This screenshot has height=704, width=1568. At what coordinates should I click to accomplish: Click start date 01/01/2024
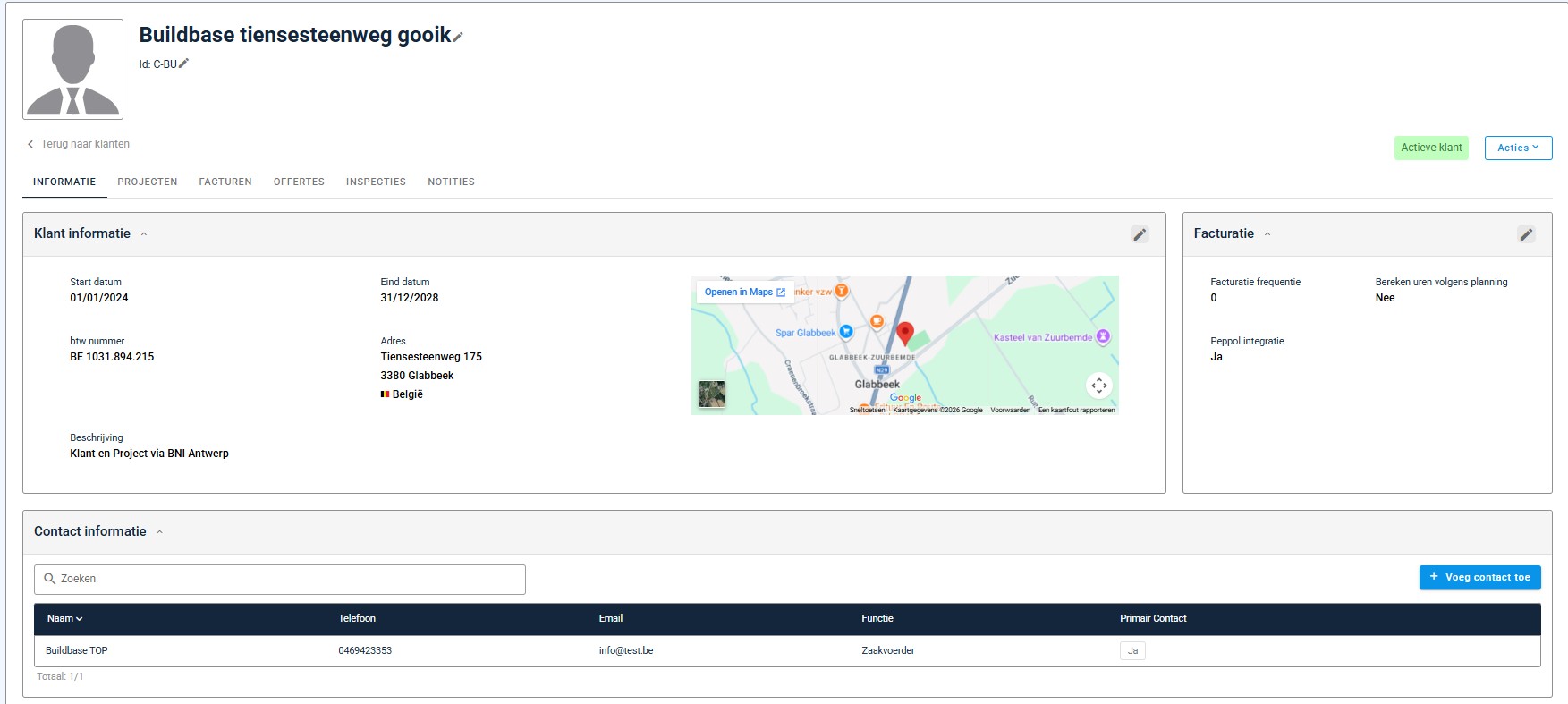click(x=99, y=298)
